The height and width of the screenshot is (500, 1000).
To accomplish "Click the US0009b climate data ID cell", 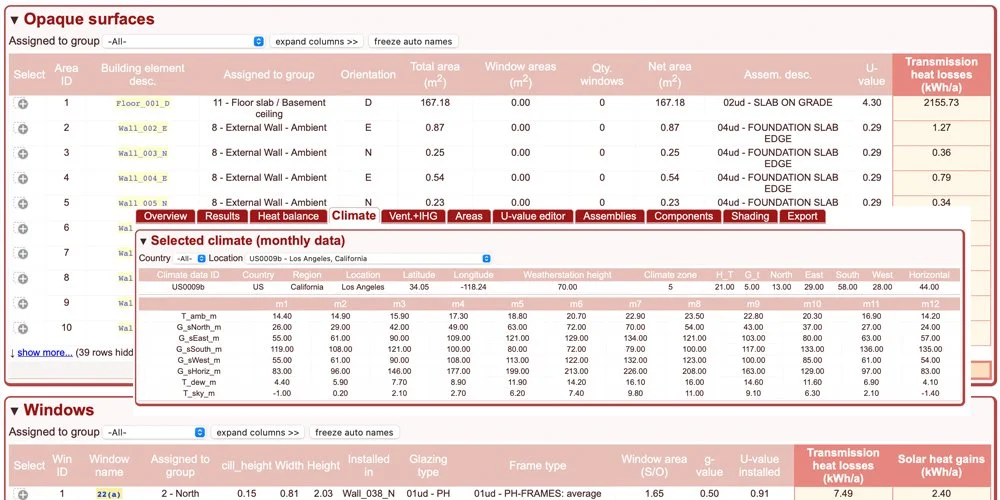I will pos(188,287).
